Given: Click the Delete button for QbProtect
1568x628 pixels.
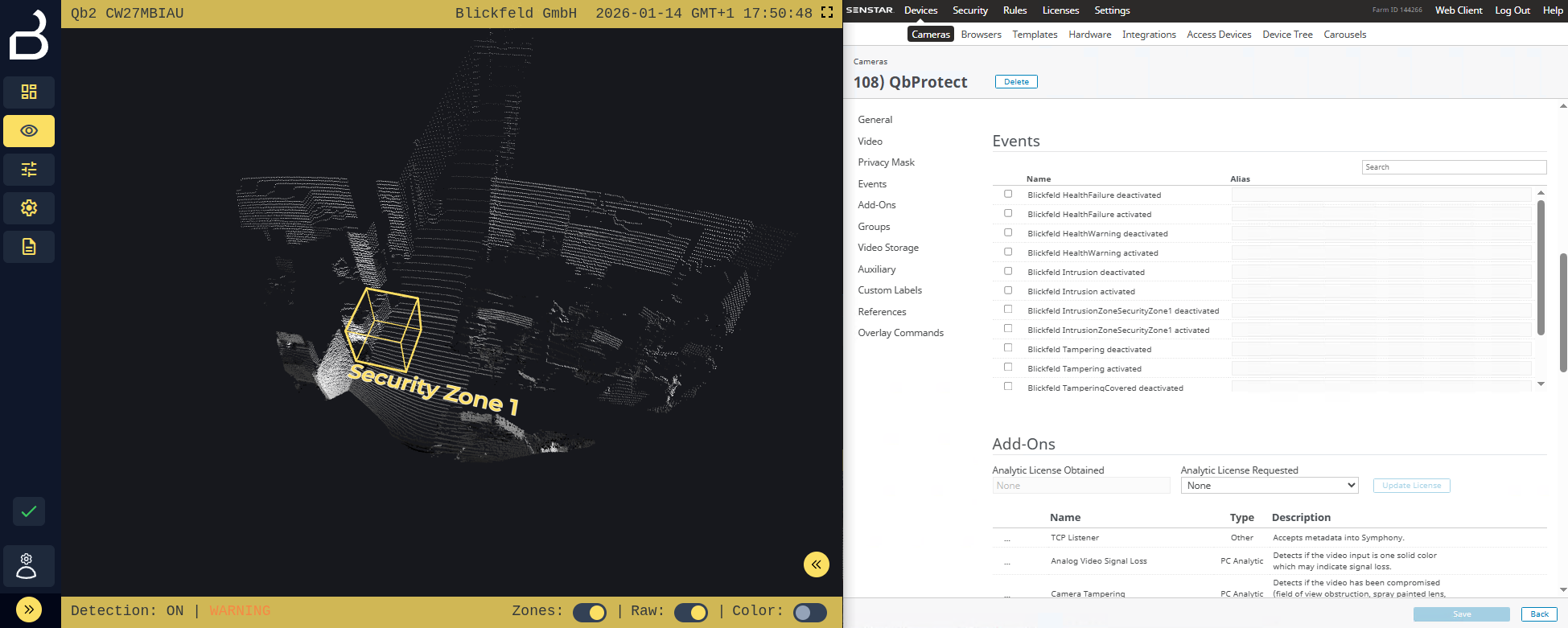Looking at the screenshot, I should 1016,82.
